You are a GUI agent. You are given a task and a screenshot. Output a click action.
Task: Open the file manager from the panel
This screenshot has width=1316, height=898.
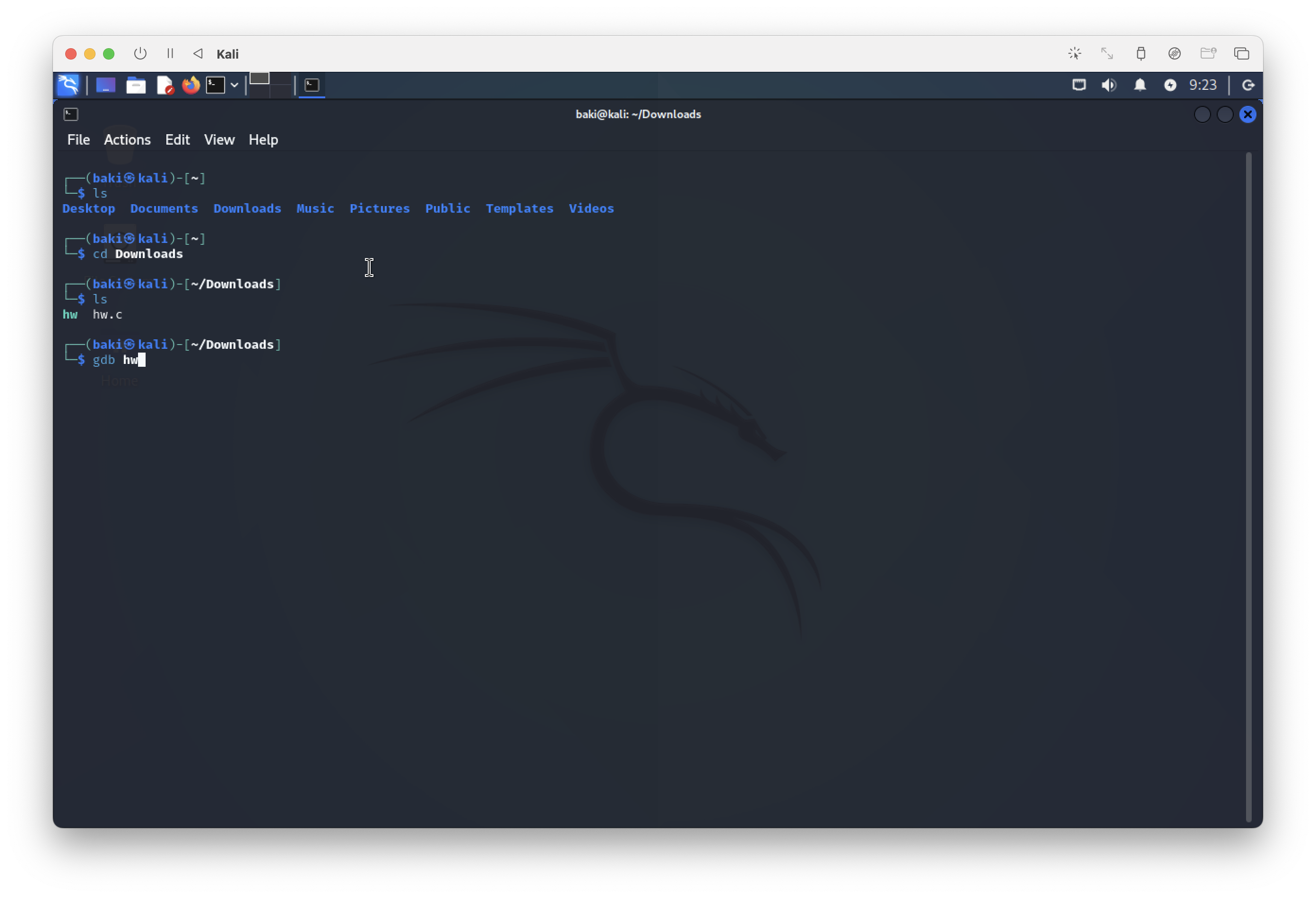pos(135,85)
